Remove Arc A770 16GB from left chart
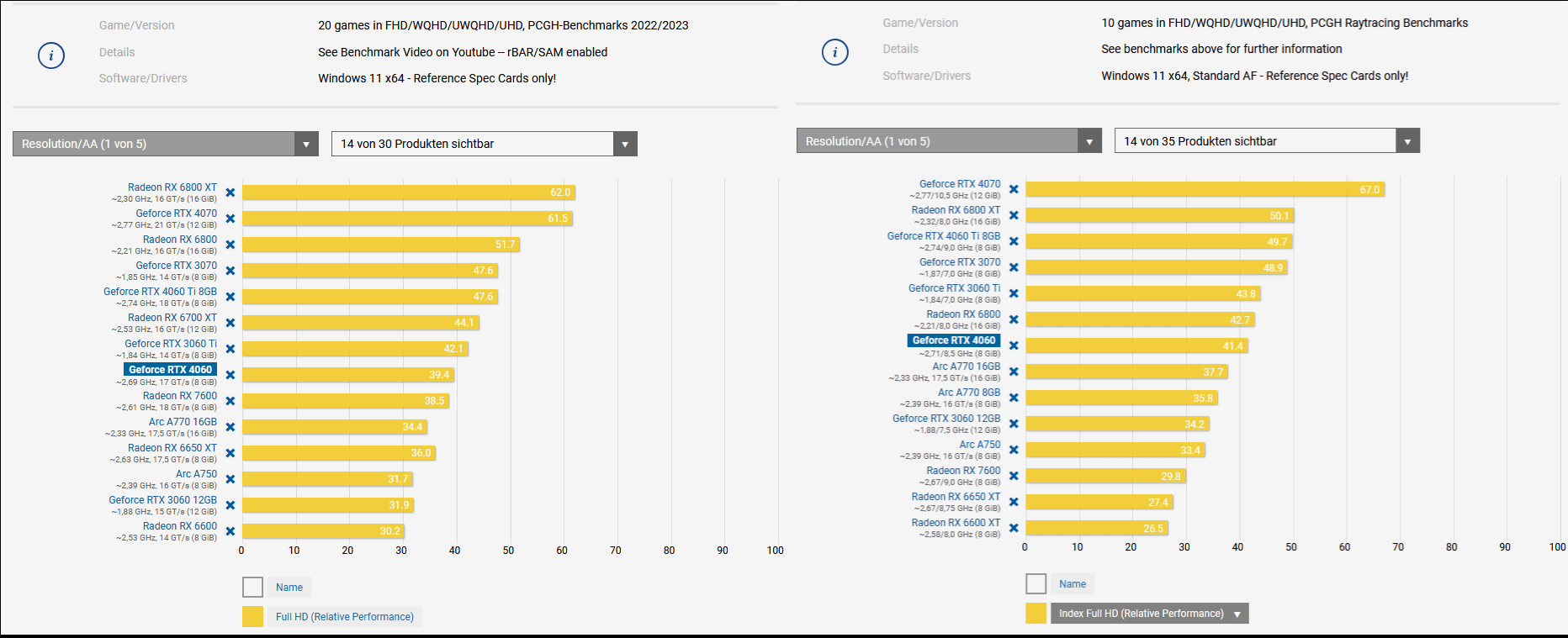 (230, 427)
